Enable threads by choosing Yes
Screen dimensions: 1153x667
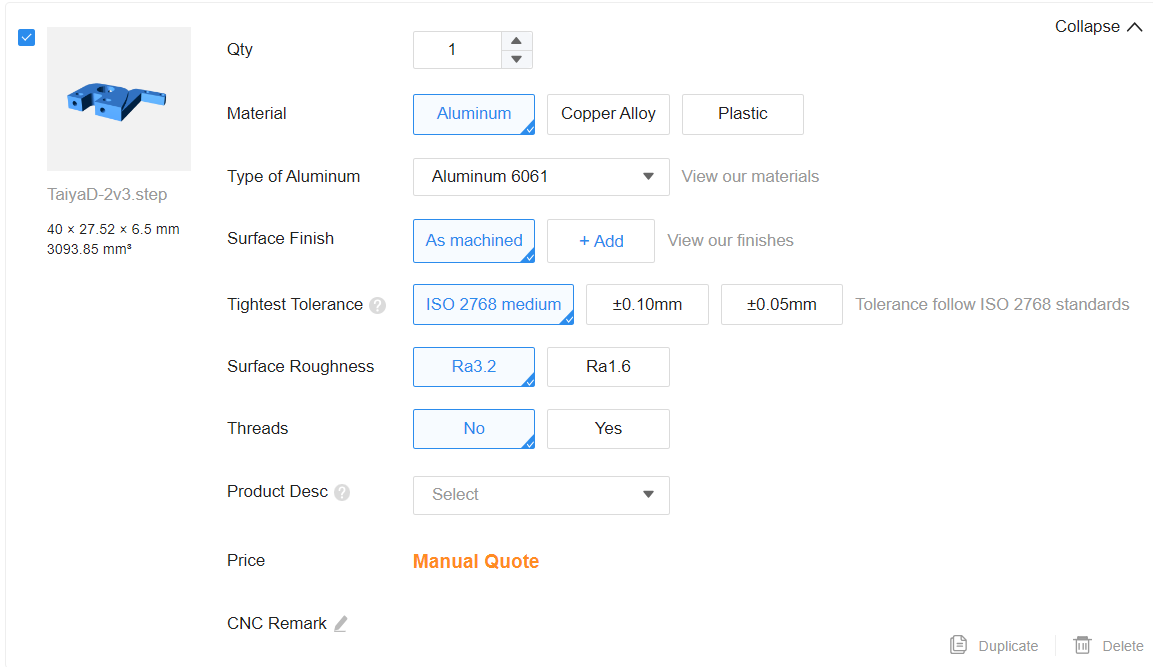click(608, 429)
